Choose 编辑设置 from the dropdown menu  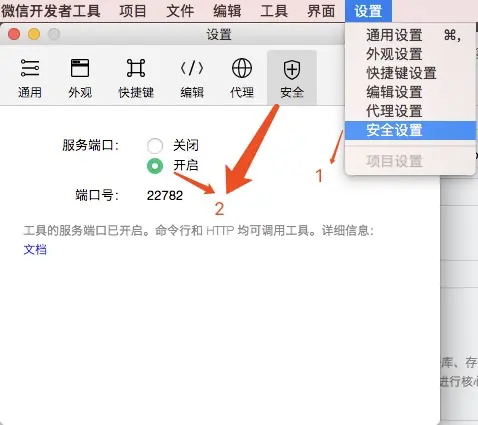(x=410, y=92)
